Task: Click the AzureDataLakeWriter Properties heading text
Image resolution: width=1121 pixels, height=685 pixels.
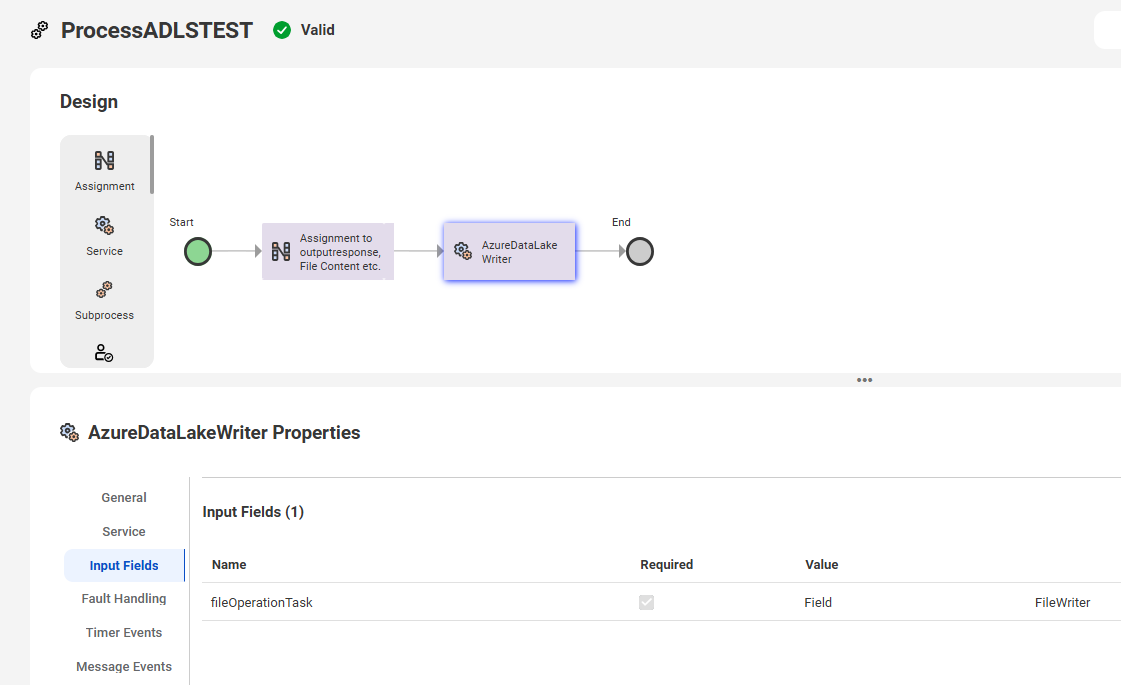Action: pos(224,433)
